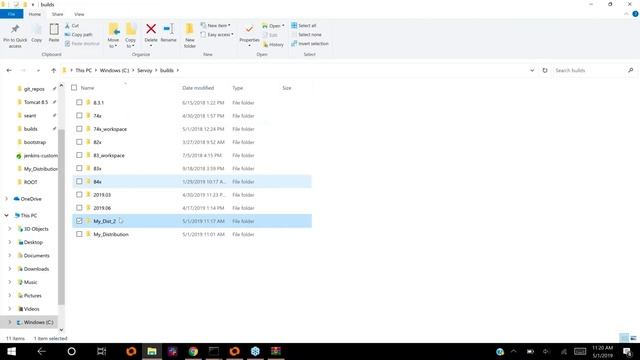Open recent locations dropdown arrow
This screenshot has height=360, width=640.
38,71
